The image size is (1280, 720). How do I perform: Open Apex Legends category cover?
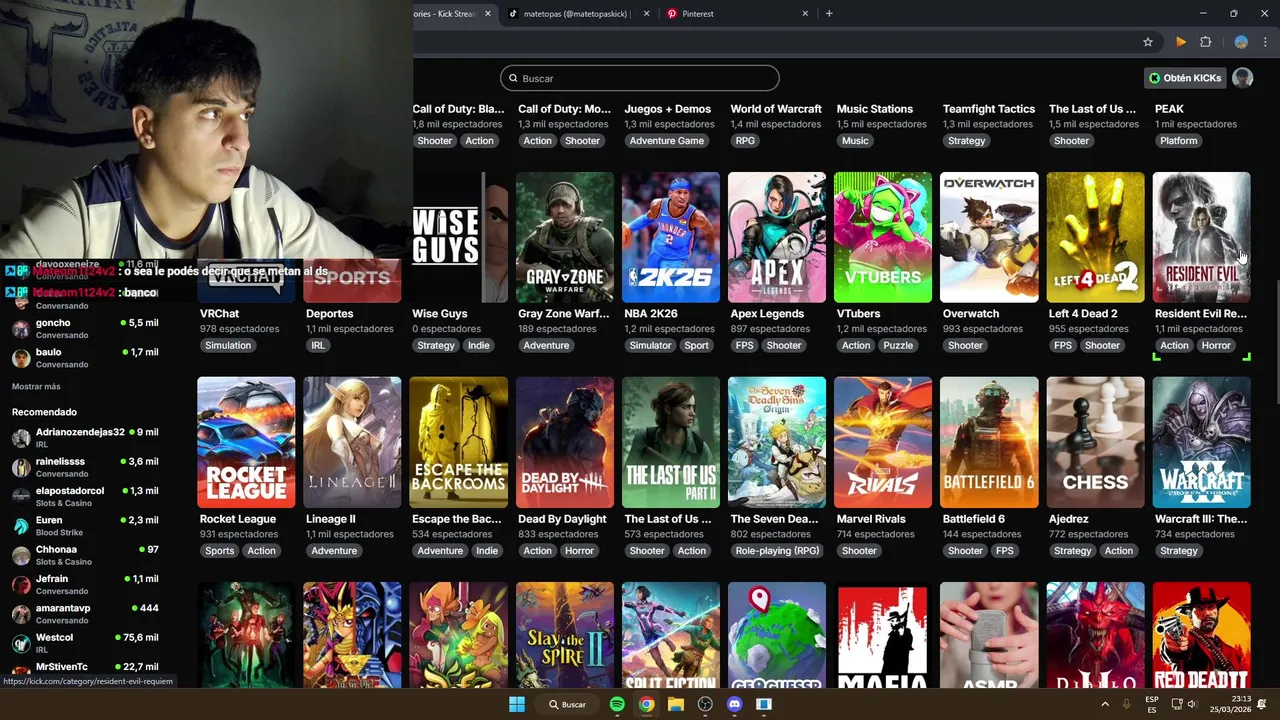tap(777, 237)
